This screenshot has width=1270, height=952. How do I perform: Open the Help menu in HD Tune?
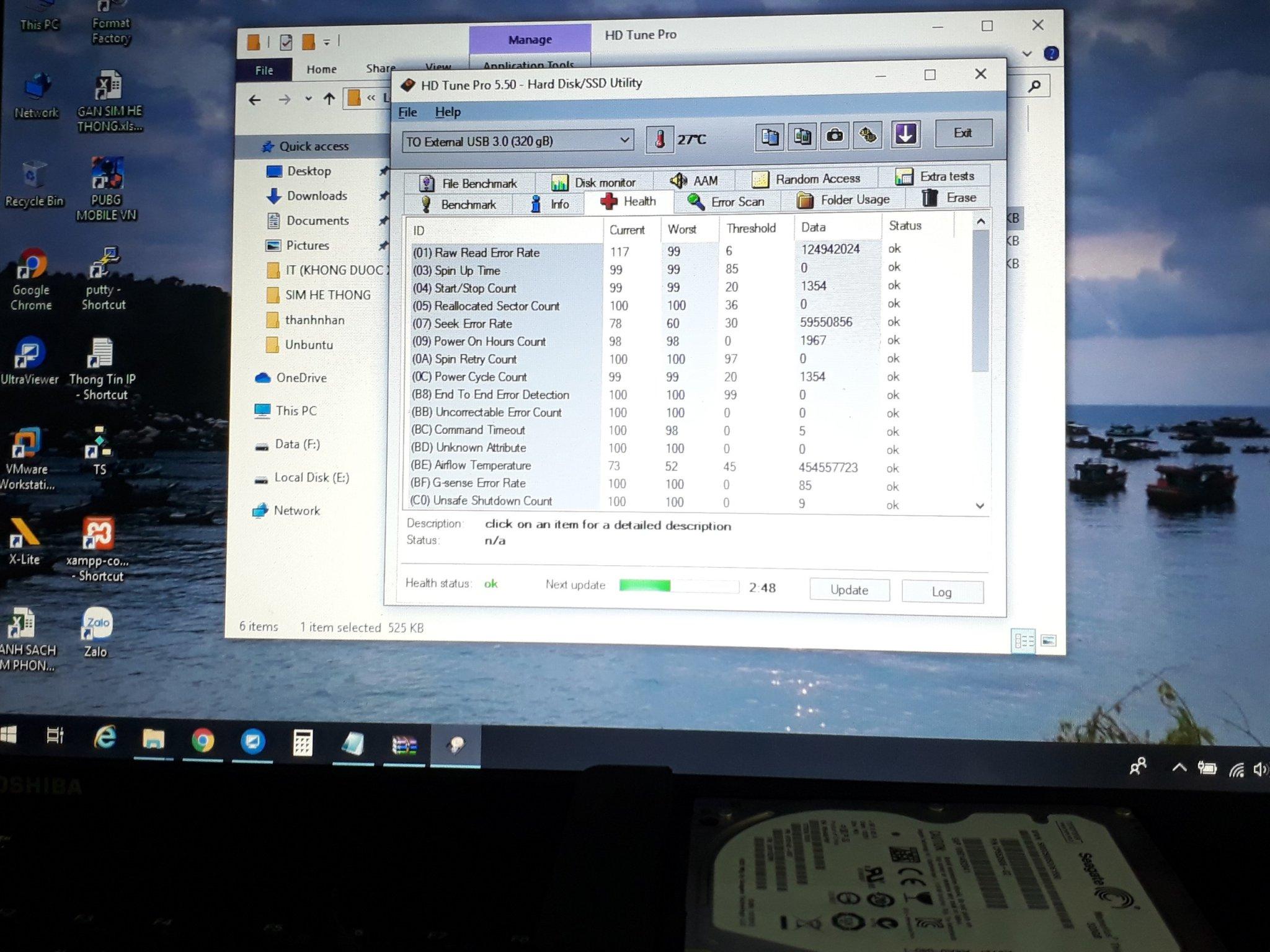point(448,112)
